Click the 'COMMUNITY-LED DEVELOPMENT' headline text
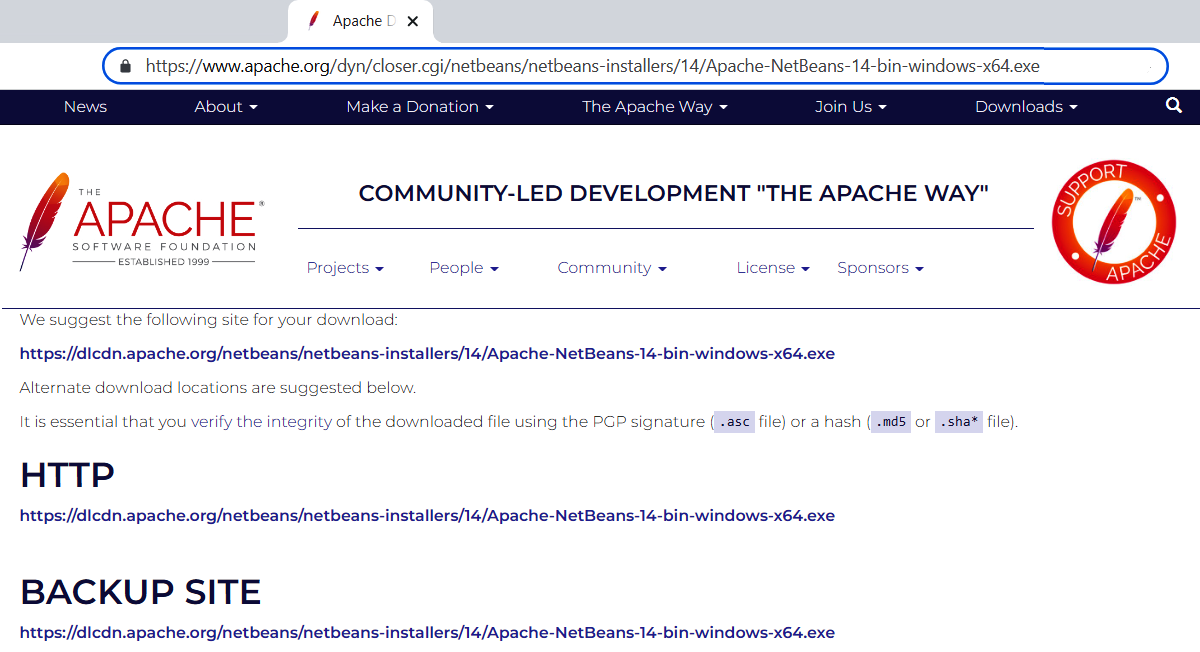The width and height of the screenshot is (1200, 652). (x=673, y=193)
